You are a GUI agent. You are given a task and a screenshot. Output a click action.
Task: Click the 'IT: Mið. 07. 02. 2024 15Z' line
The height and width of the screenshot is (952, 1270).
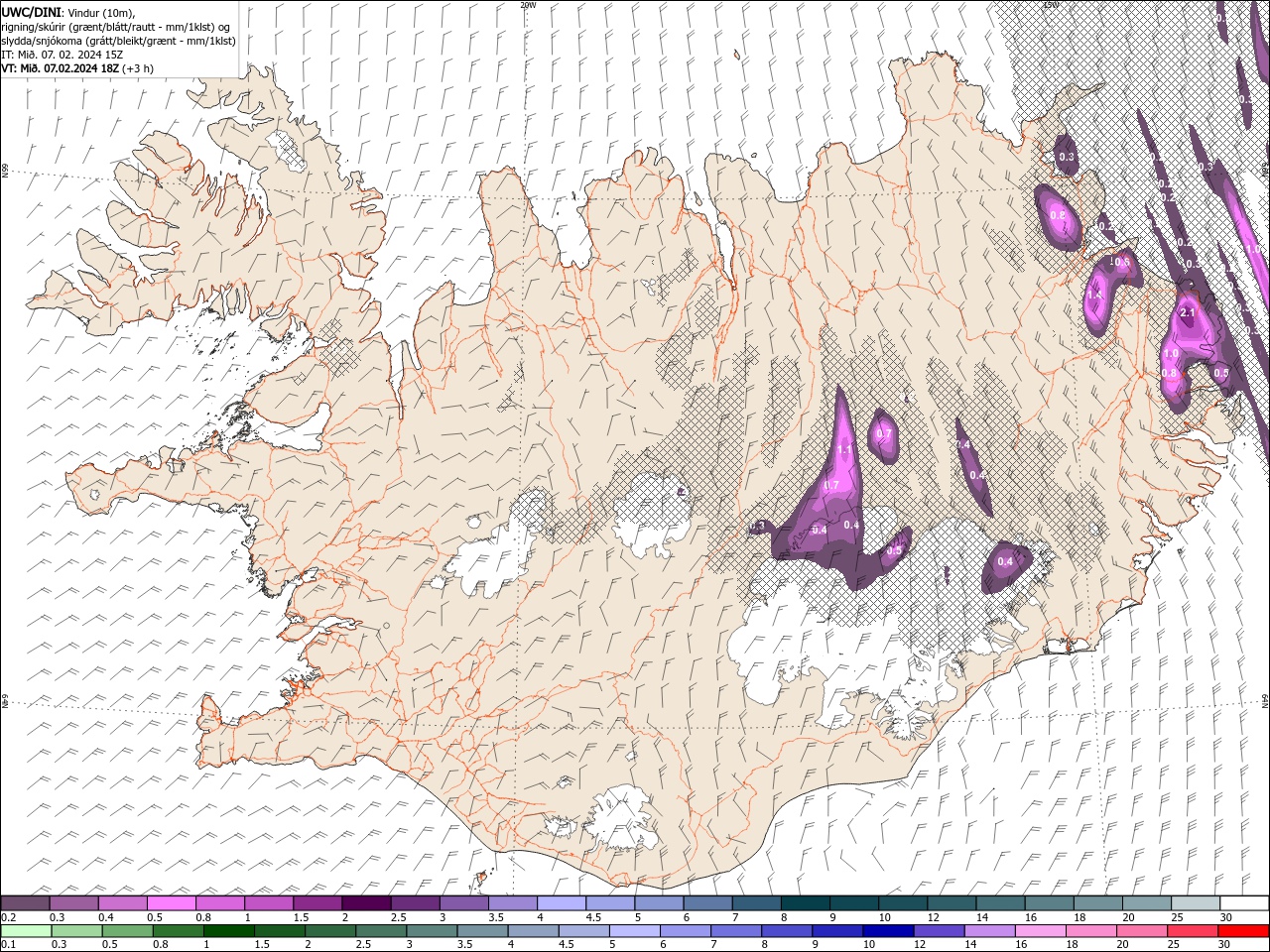(63, 55)
